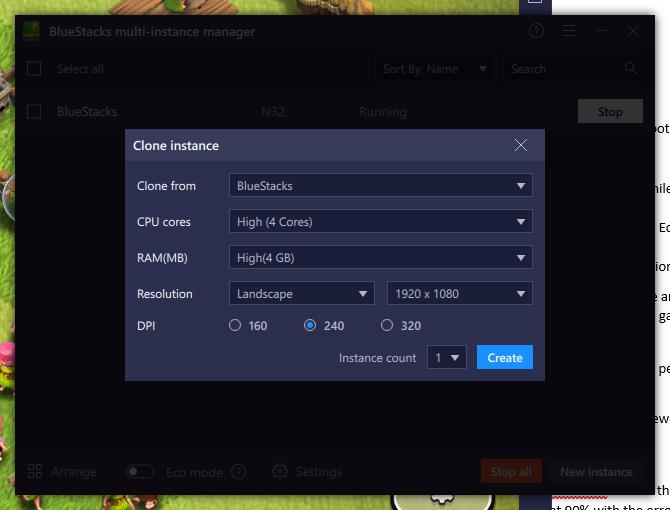Screen dimensions: 670x510
Task: Select the 160 DPI radio button
Action: tap(235, 325)
